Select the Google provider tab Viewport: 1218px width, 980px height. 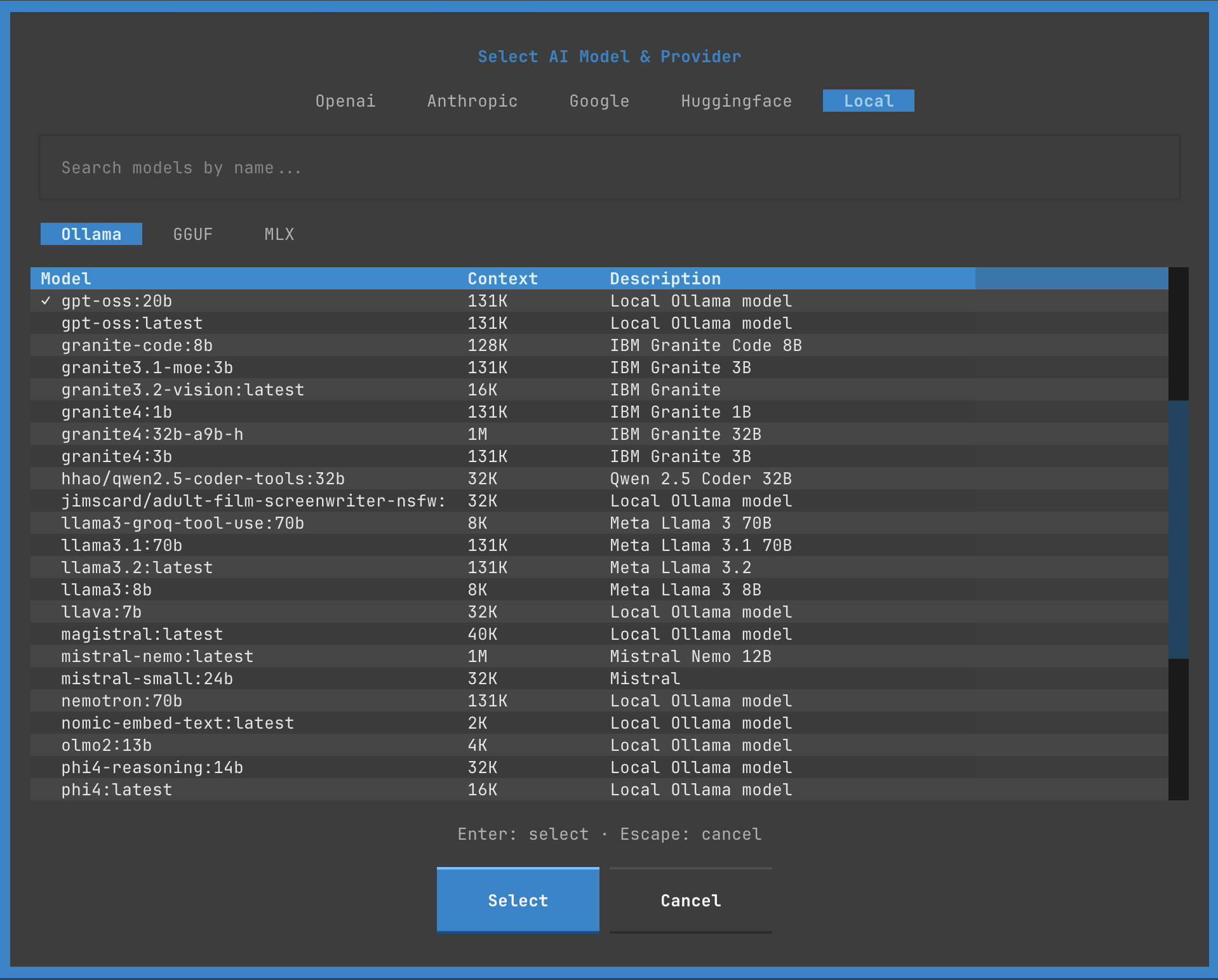click(599, 101)
